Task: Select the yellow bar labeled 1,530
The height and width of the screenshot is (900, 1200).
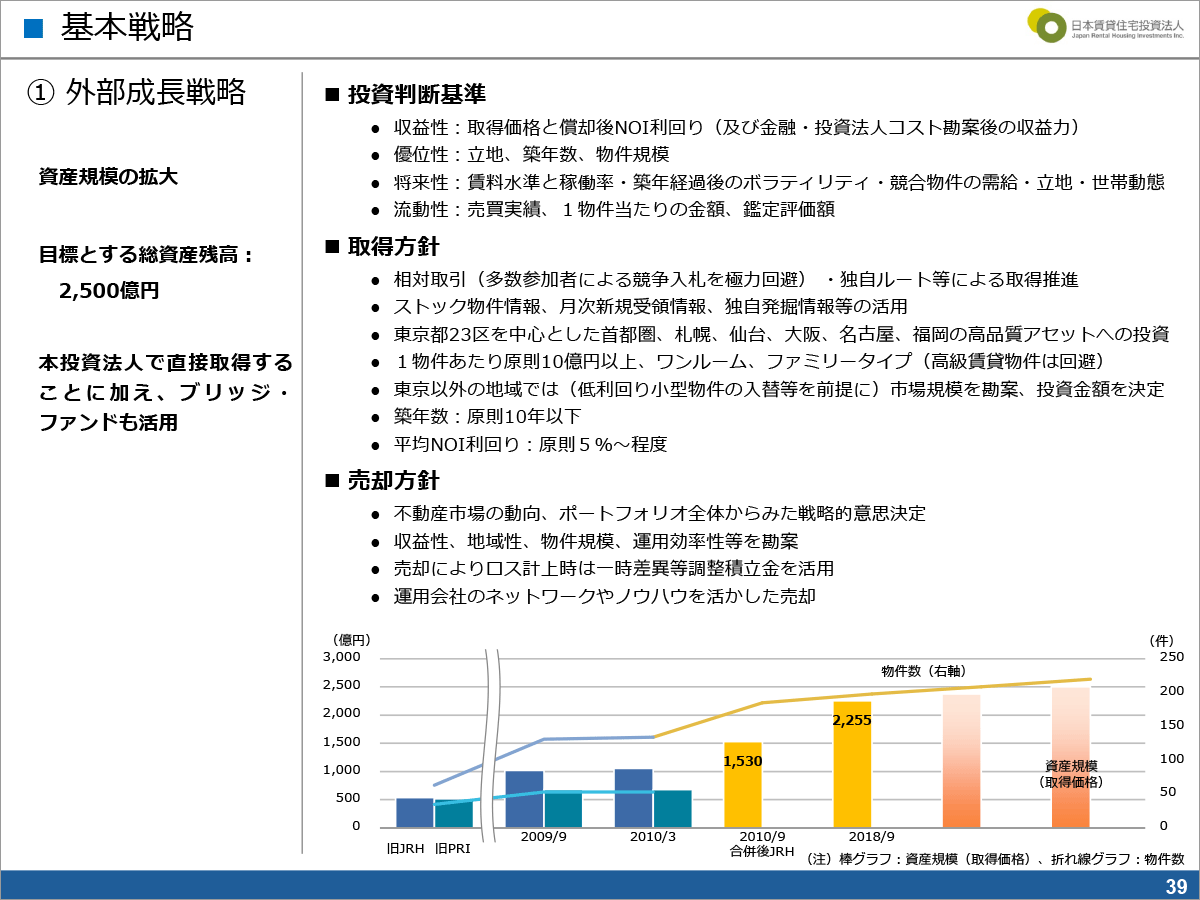Action: pos(742,785)
